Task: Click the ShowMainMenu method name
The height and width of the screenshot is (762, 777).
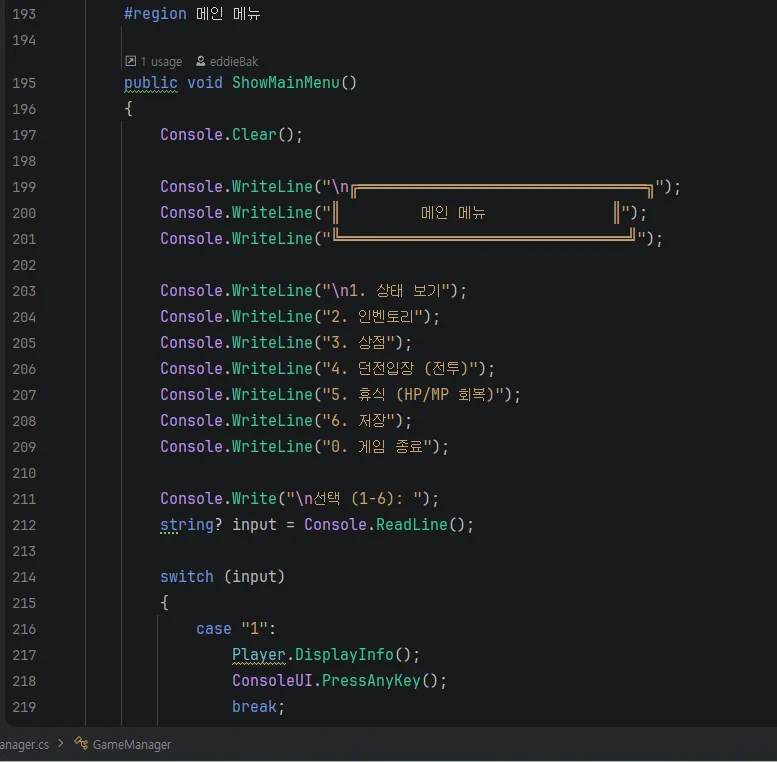Action: point(286,82)
